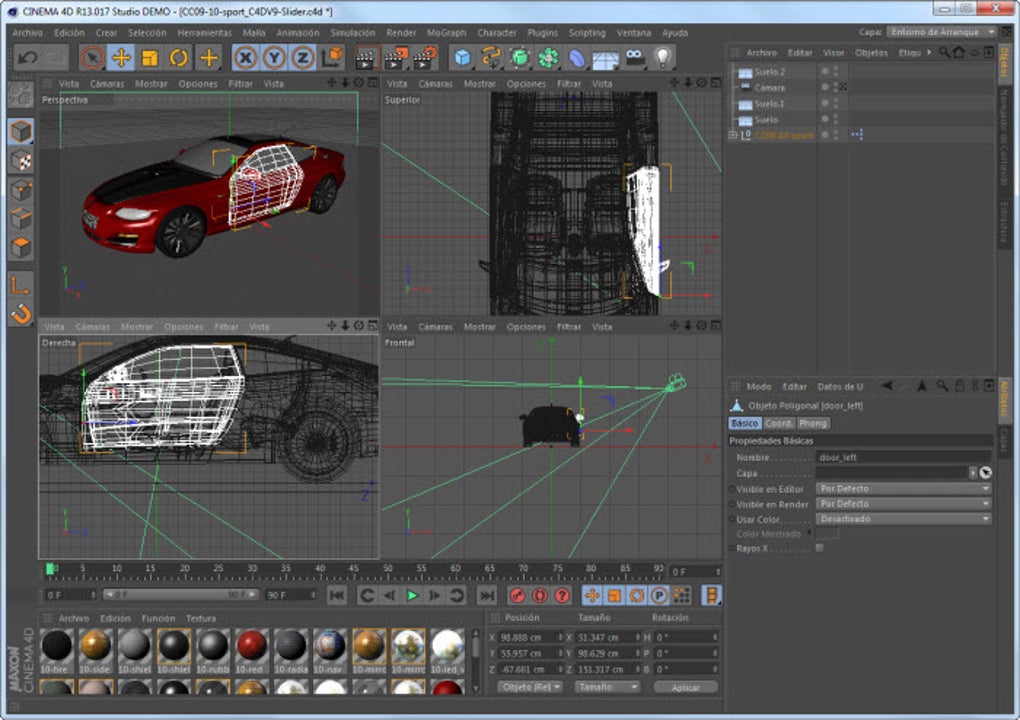Switch to the Phong tab in attributes

coord(812,423)
